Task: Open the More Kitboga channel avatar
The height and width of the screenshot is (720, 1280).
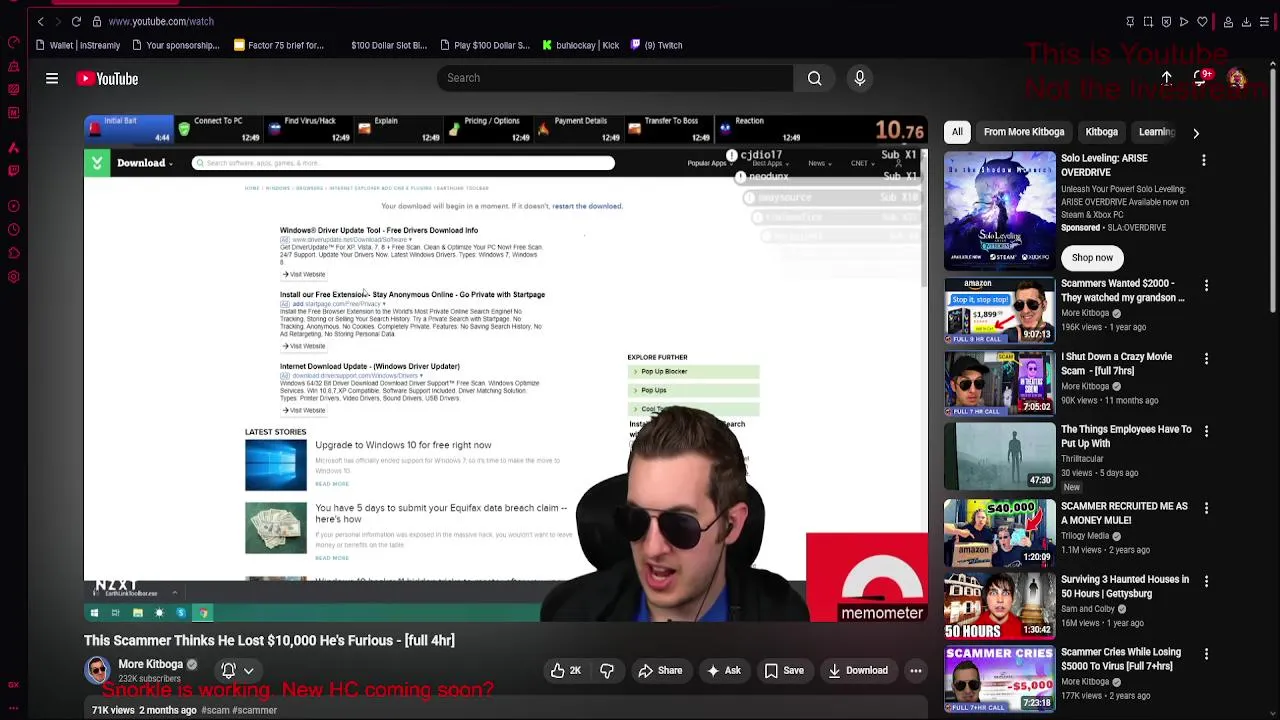Action: point(97,670)
